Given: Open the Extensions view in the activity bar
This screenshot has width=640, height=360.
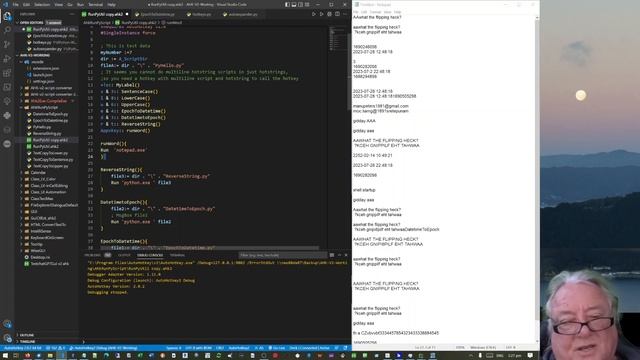Looking at the screenshot, I should pos(7,73).
